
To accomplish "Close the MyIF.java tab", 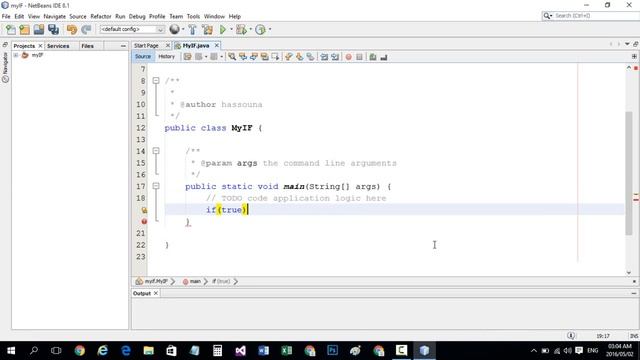I will click(217, 46).
